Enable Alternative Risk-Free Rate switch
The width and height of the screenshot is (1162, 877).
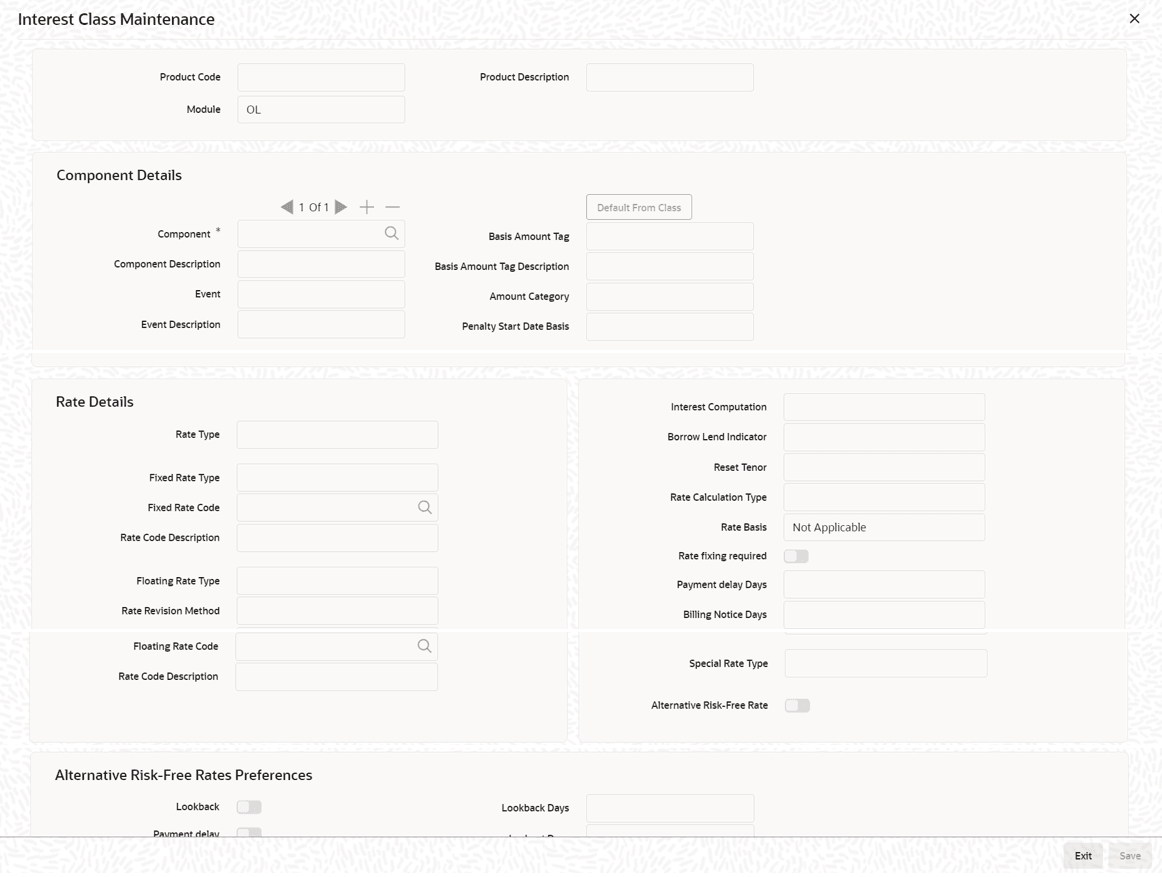797,706
